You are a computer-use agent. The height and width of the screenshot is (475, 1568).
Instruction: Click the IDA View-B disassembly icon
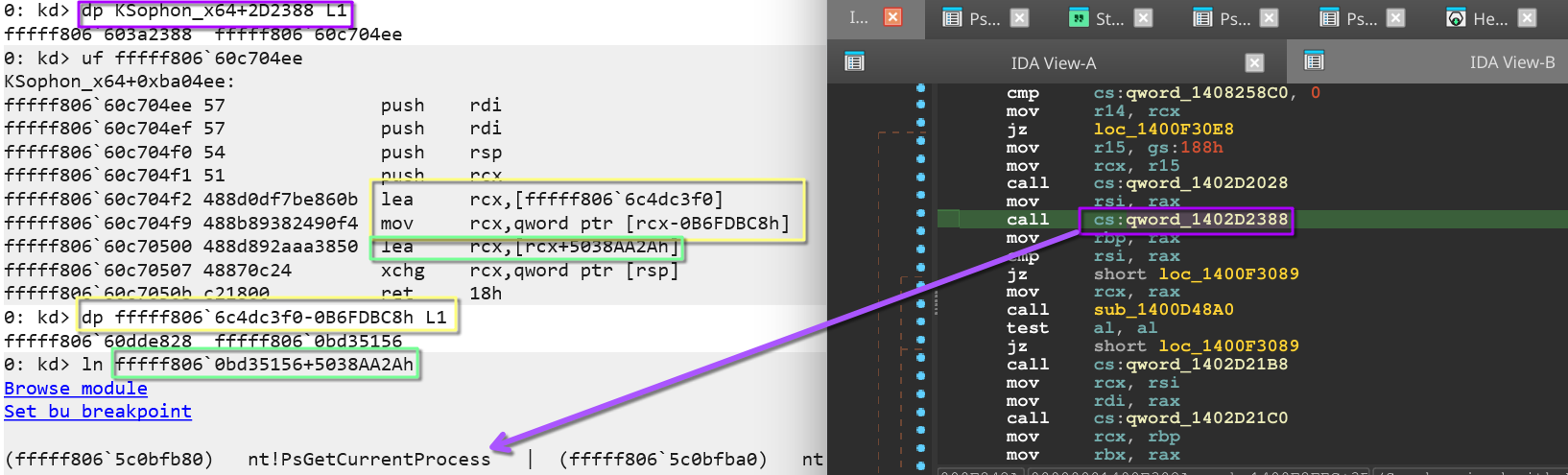[1314, 62]
